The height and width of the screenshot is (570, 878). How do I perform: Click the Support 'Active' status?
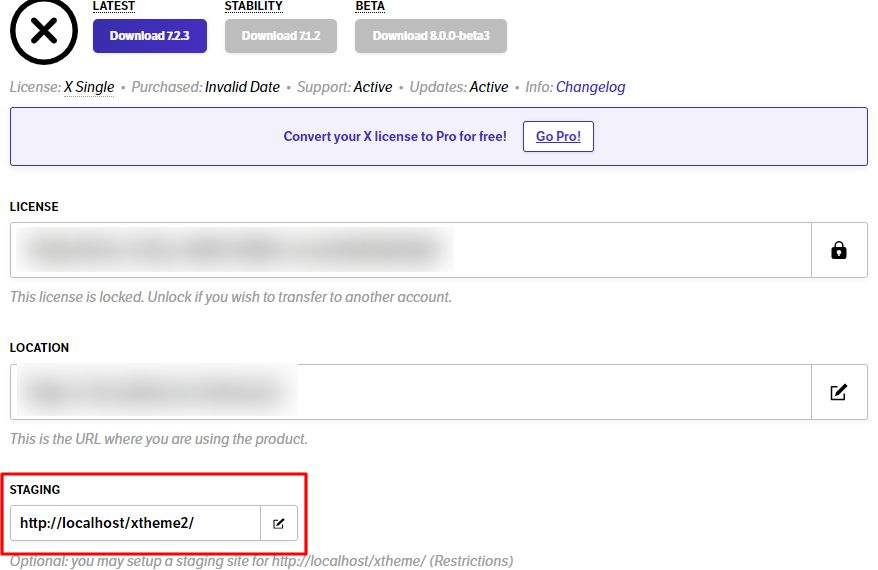(373, 87)
